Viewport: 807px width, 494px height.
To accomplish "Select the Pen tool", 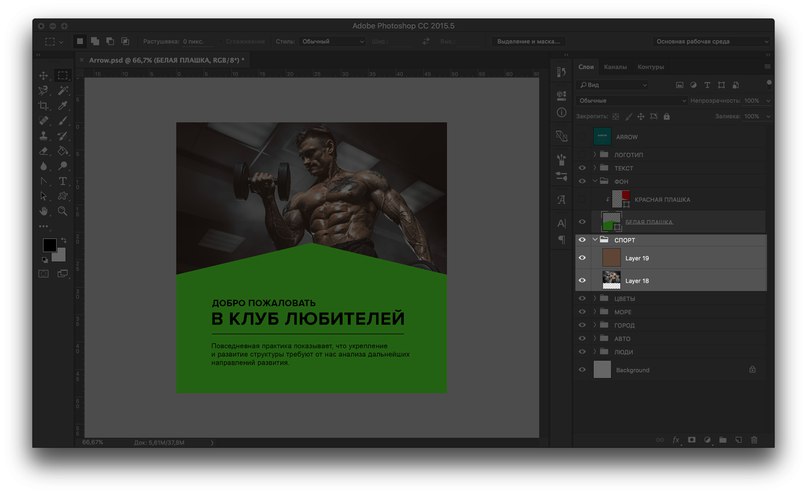I will coord(44,181).
